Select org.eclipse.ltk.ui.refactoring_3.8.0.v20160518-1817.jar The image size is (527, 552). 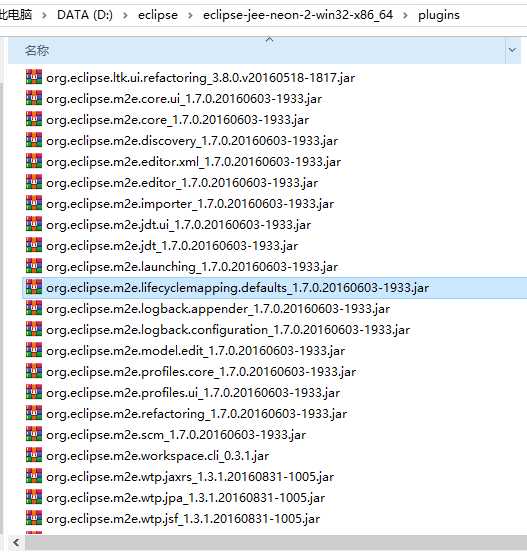coord(201,77)
